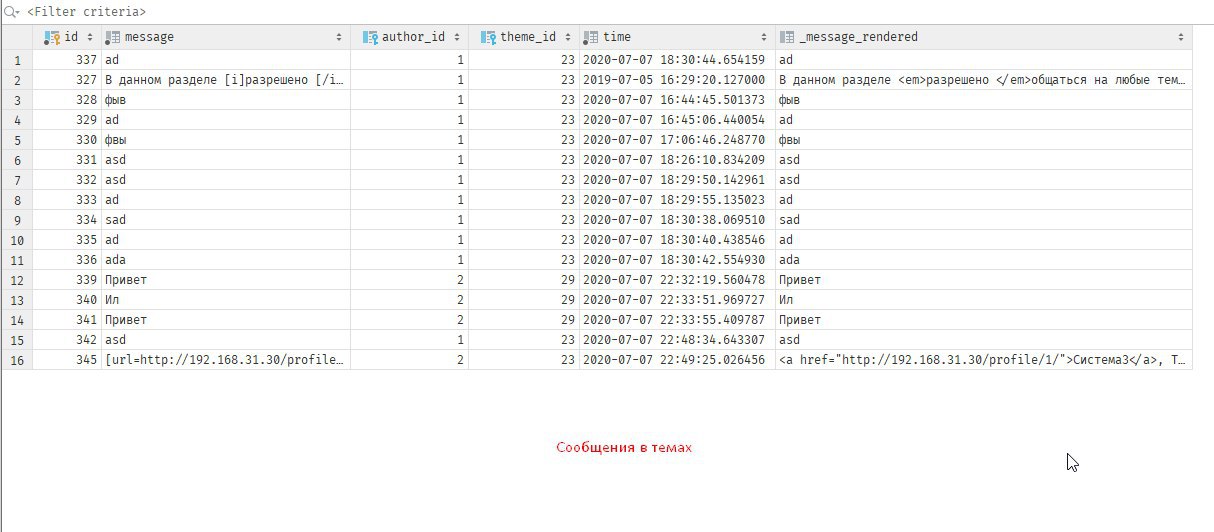Viewport: 1214px width, 532px height.
Task: Select the _message_rendered column header
Action: click(984, 37)
